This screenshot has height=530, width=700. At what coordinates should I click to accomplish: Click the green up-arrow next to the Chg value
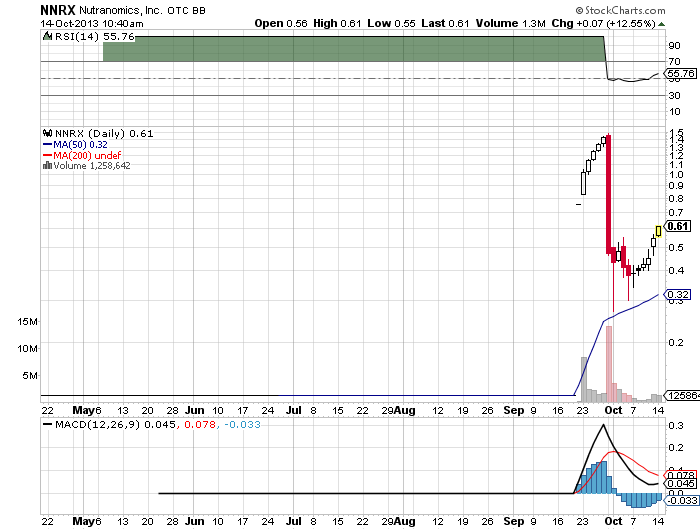[x=662, y=24]
